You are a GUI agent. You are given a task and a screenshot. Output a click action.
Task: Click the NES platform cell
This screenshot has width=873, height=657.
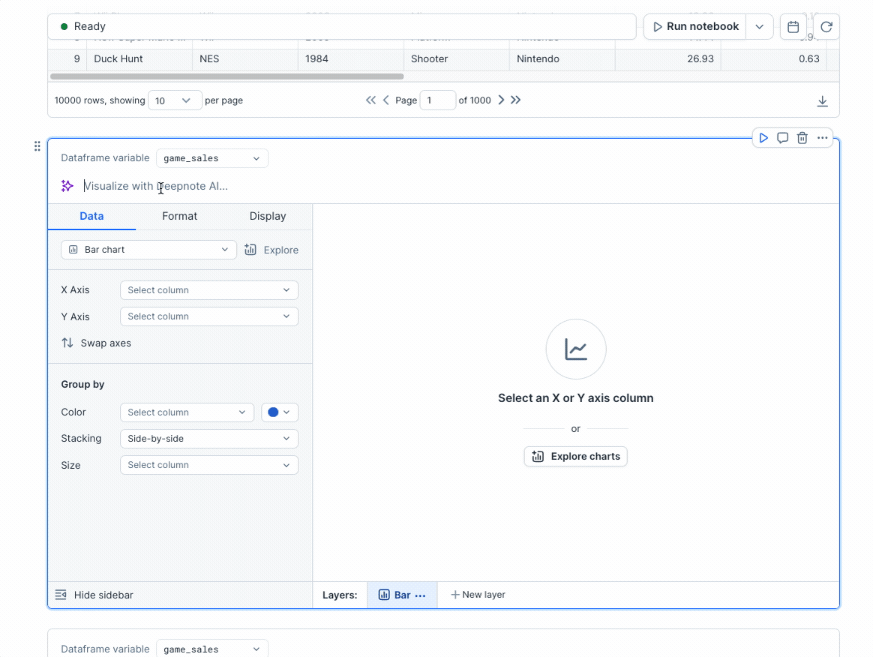coord(245,59)
